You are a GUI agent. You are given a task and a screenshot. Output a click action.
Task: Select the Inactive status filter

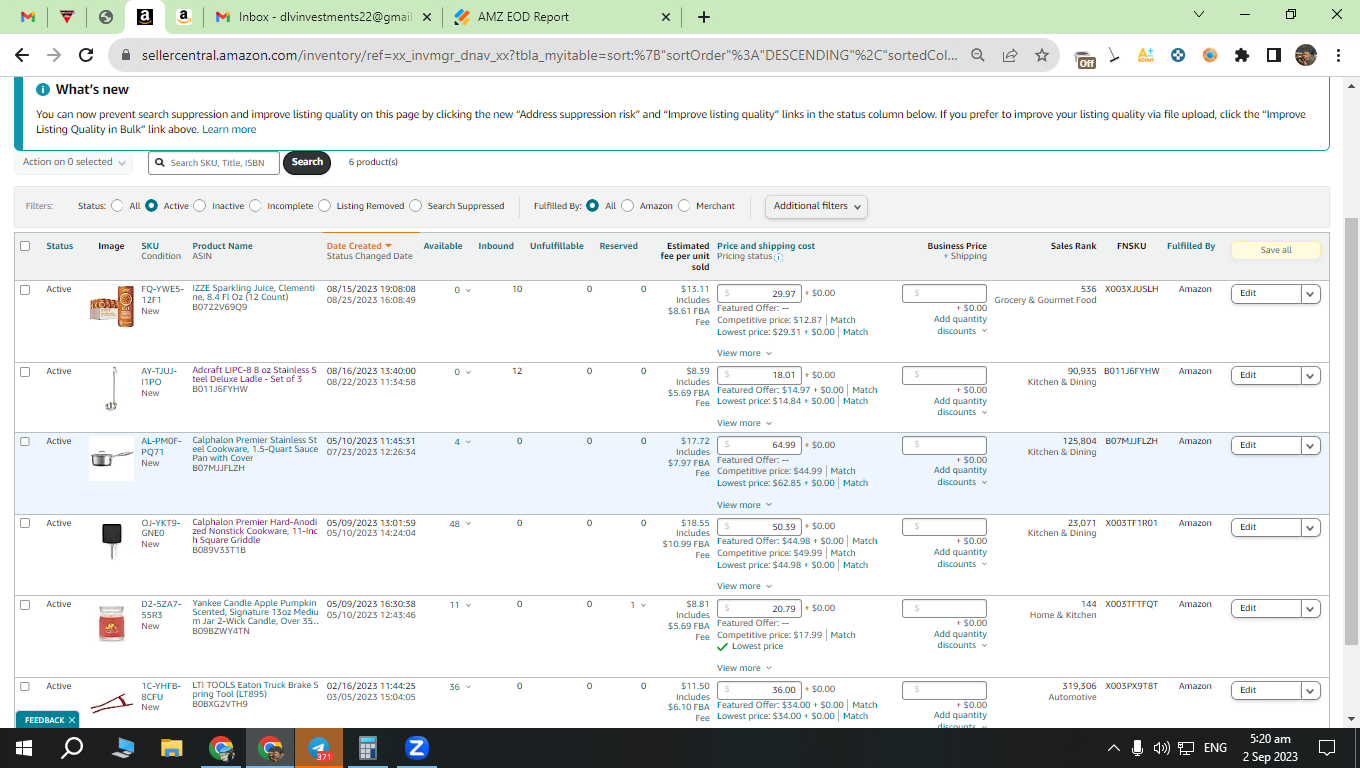pyautogui.click(x=200, y=206)
